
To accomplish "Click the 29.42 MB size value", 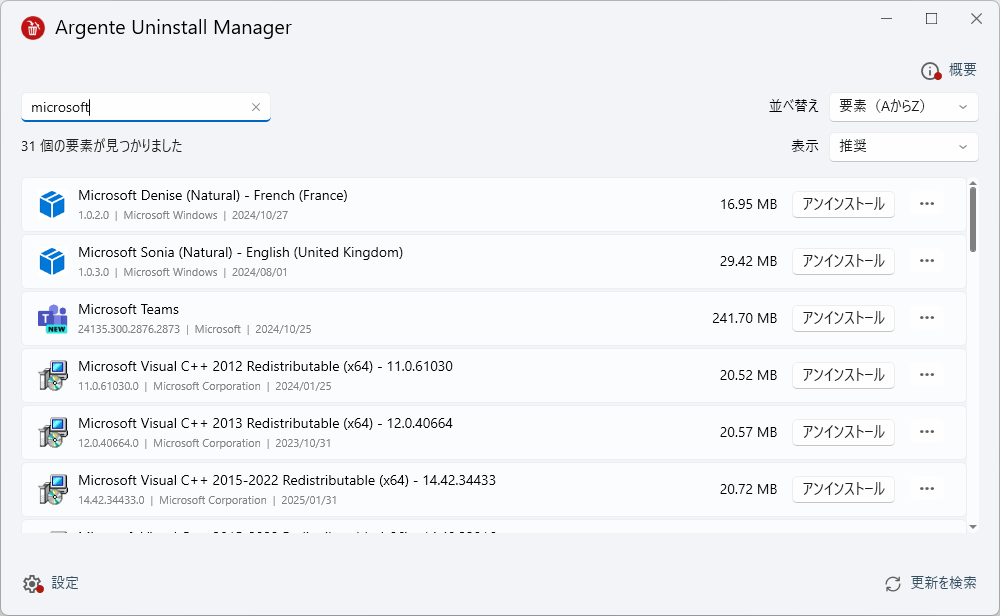I will tap(748, 261).
